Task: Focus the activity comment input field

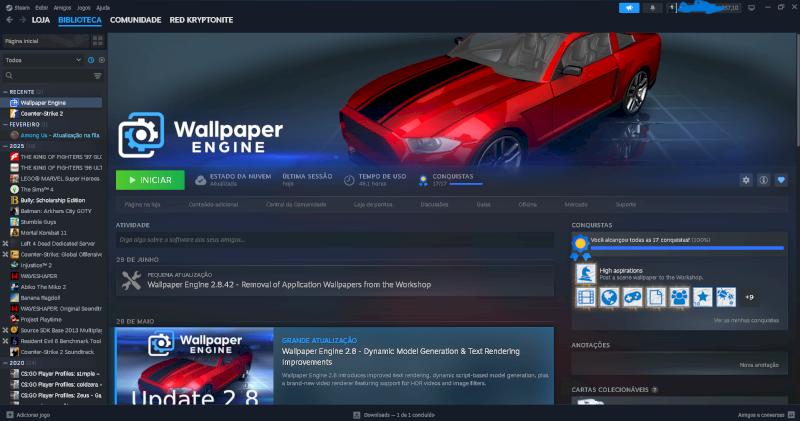Action: pos(335,239)
